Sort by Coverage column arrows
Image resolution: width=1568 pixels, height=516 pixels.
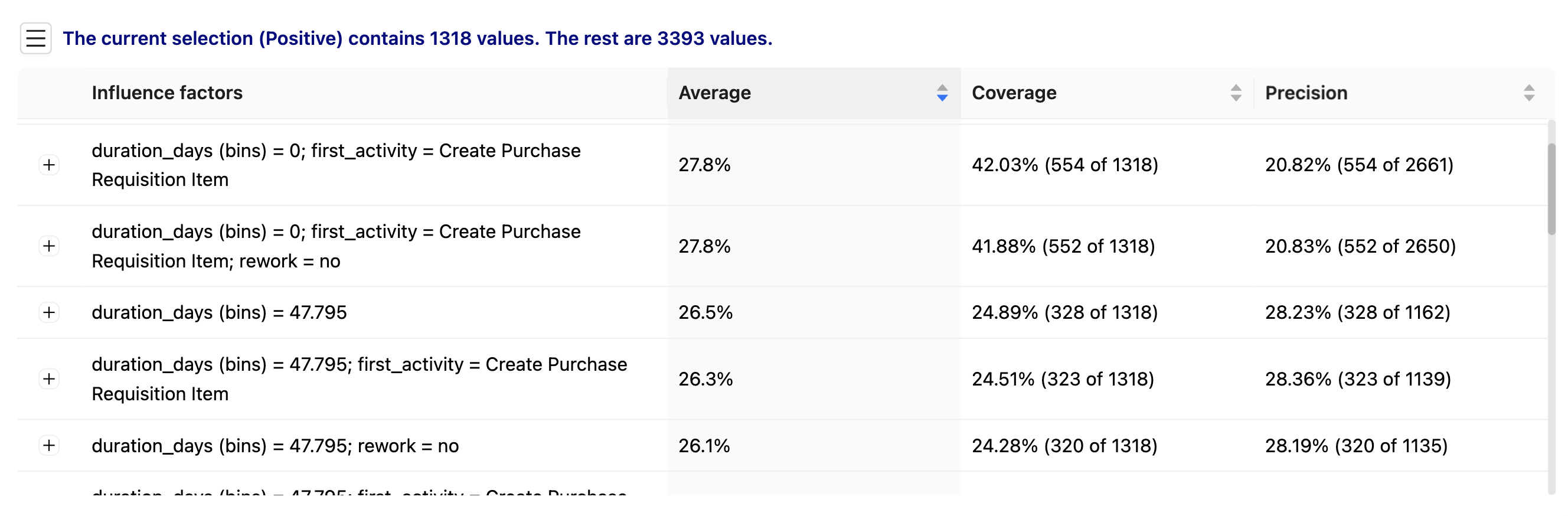tap(1236, 93)
